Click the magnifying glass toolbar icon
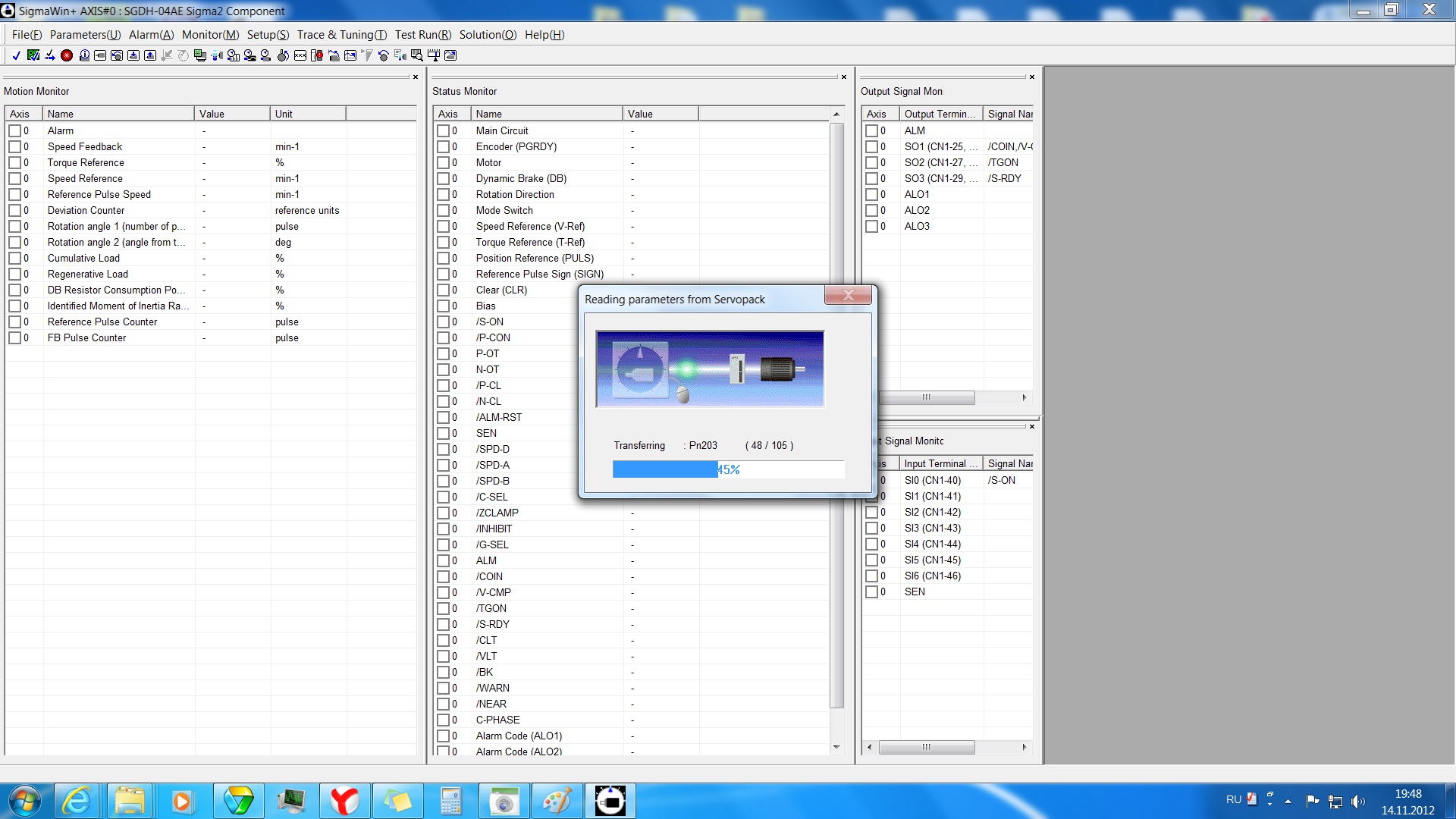1456x819 pixels. coord(416,55)
